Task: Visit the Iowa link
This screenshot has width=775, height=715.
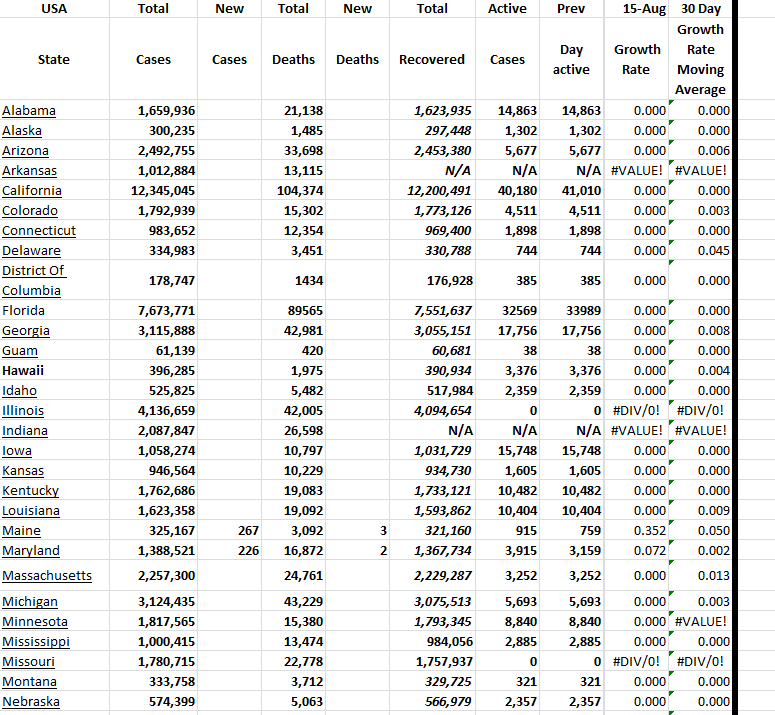Action: coord(17,451)
